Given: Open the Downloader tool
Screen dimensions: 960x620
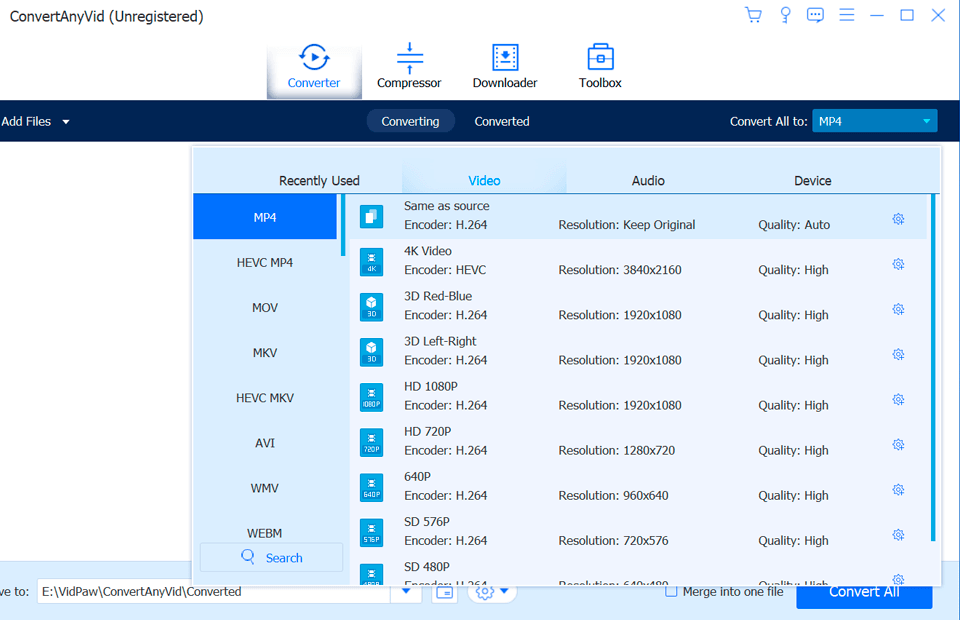Looking at the screenshot, I should point(504,64).
